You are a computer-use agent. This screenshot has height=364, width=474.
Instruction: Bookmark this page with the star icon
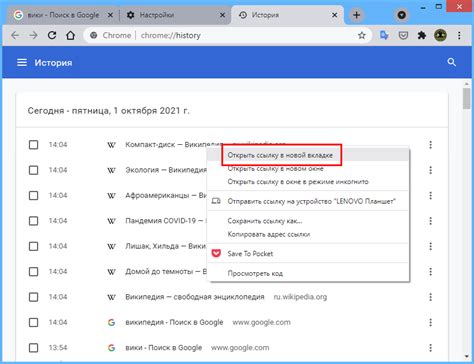362,35
